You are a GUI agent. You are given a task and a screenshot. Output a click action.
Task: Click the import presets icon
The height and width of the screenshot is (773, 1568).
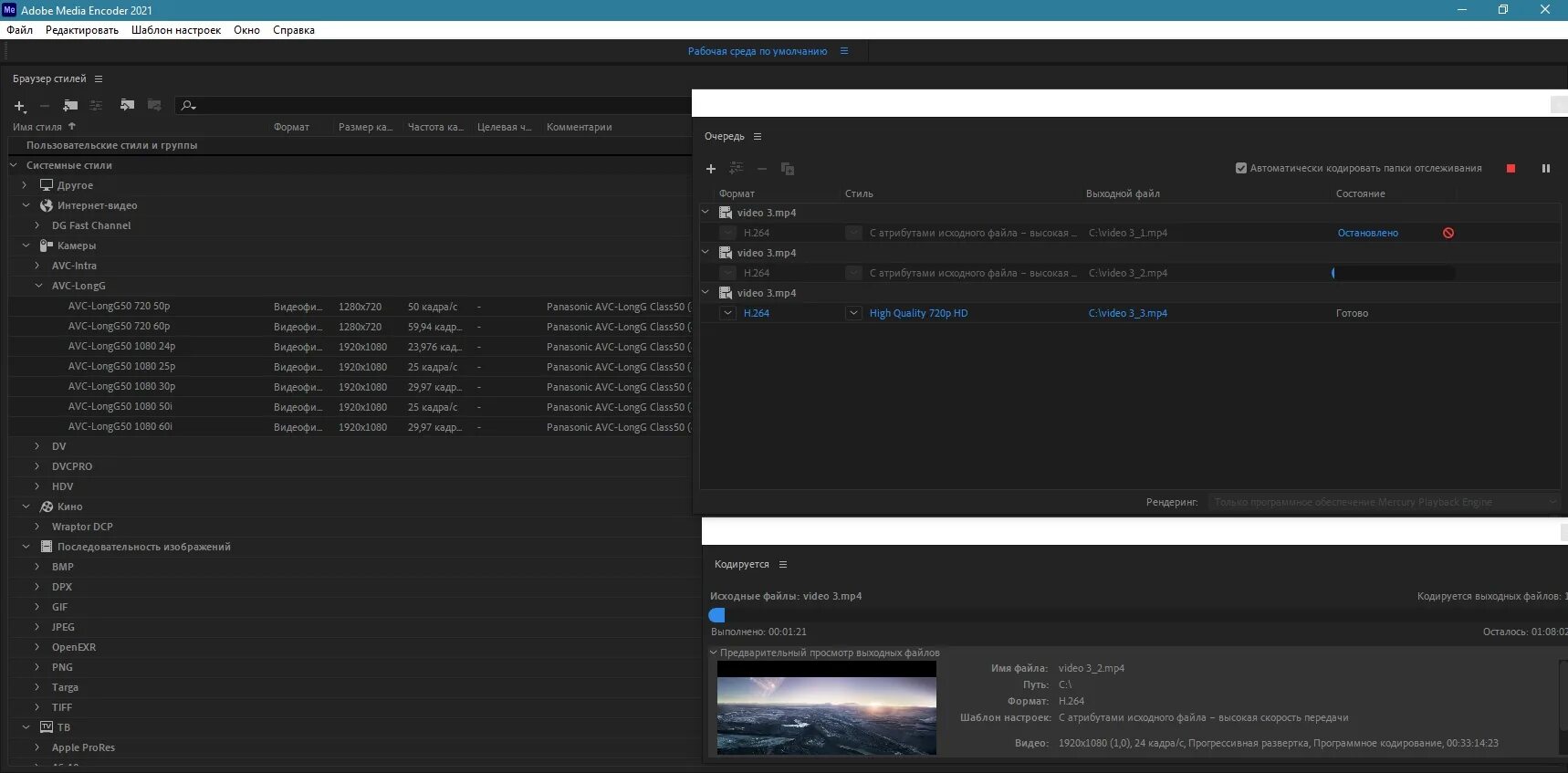coord(127,106)
